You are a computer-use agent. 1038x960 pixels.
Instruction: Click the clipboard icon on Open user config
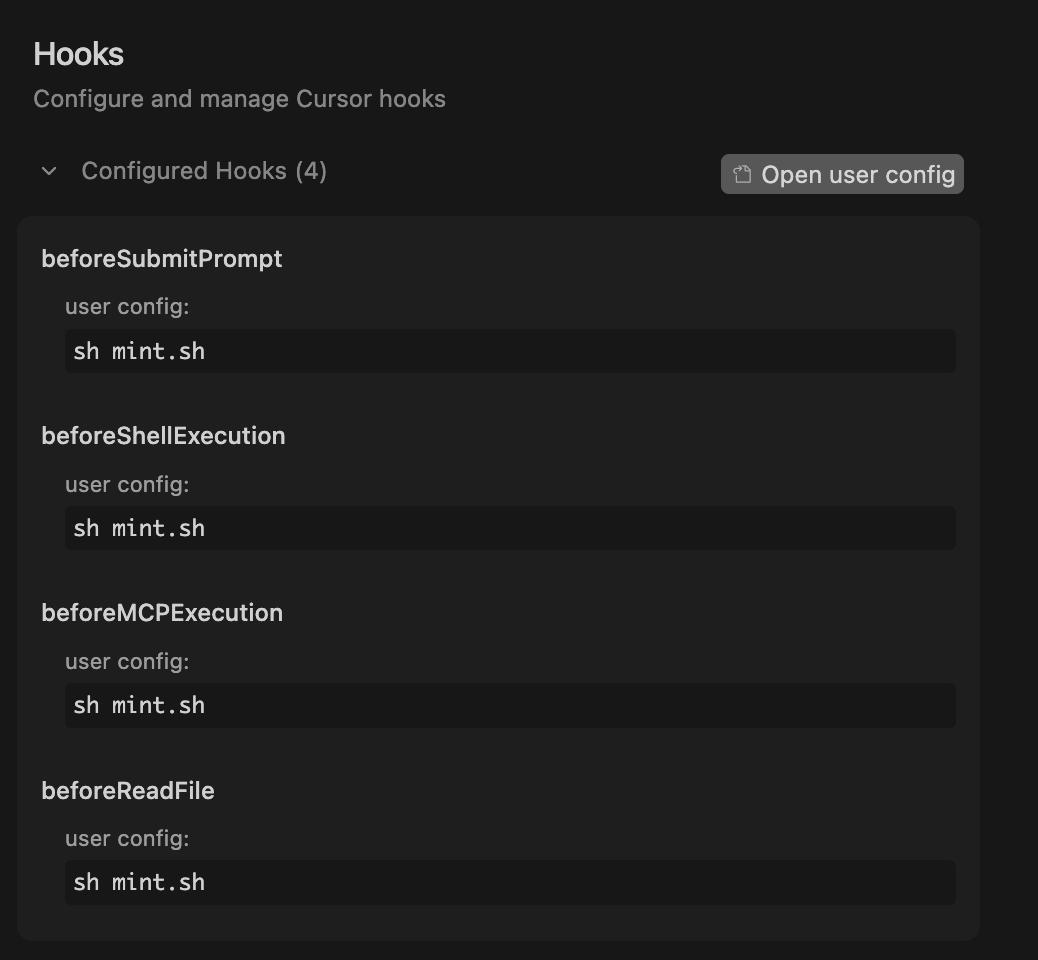coord(741,173)
